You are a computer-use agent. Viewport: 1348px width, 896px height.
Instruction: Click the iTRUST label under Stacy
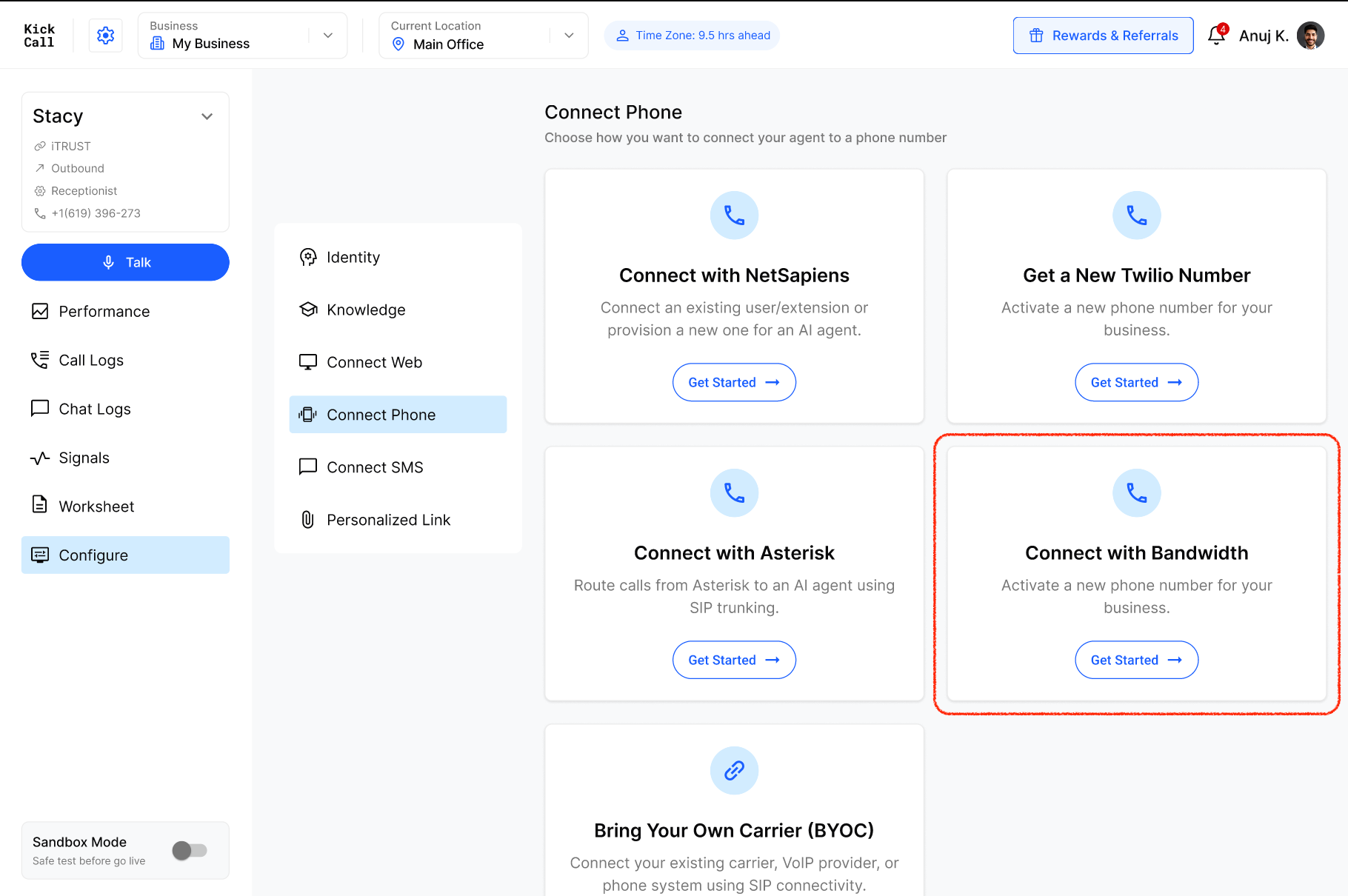[x=71, y=147]
